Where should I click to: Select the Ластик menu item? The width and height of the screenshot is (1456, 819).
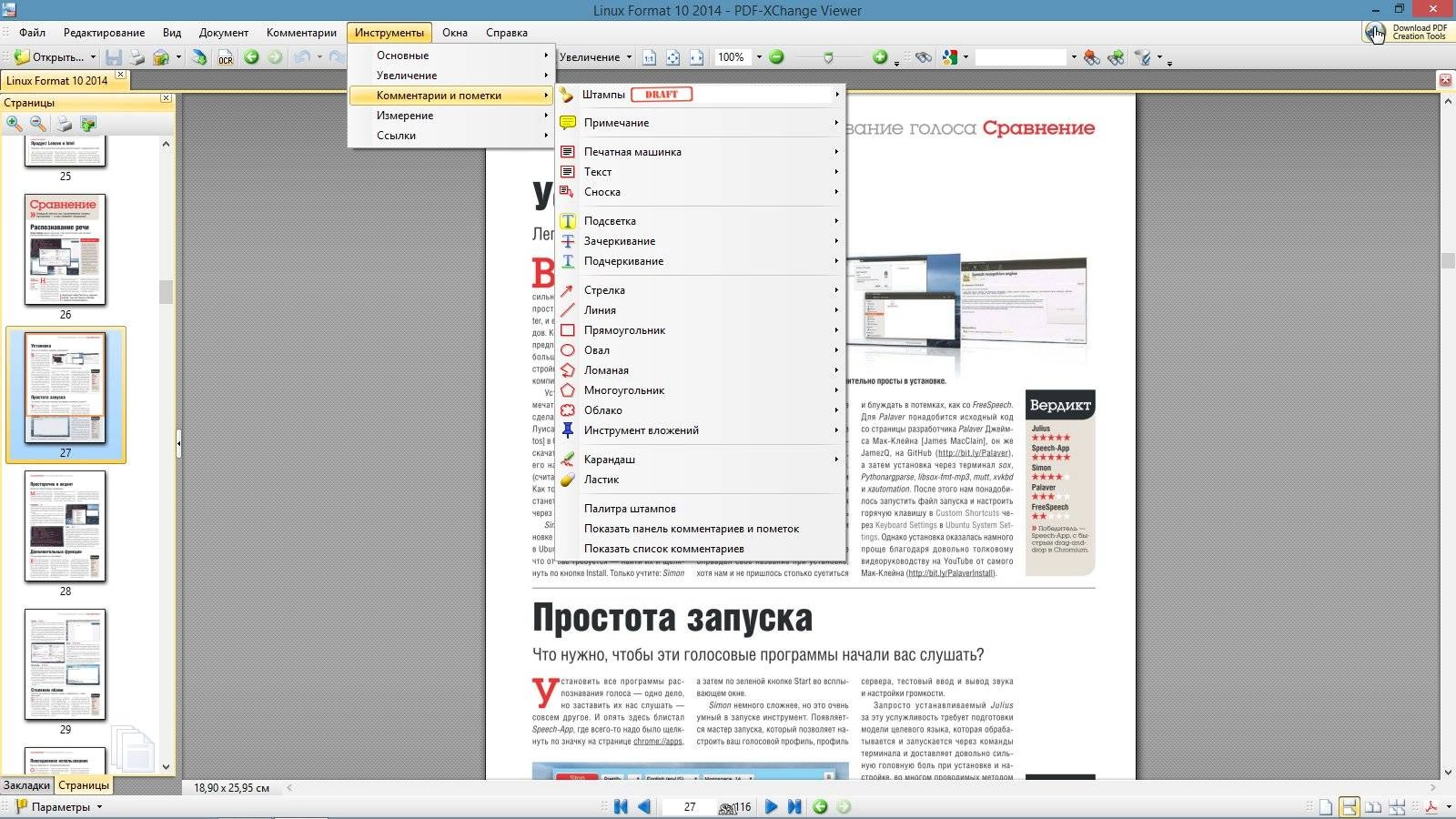pos(701,480)
